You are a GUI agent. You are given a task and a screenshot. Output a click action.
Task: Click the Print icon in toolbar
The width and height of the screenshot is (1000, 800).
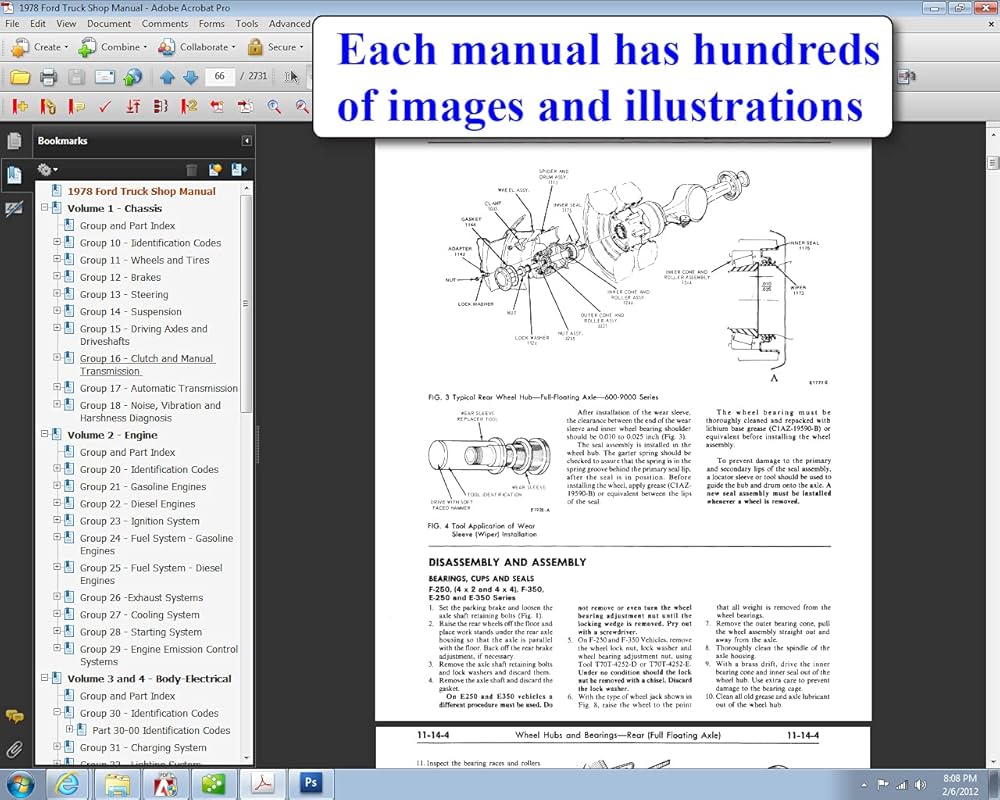click(48, 77)
